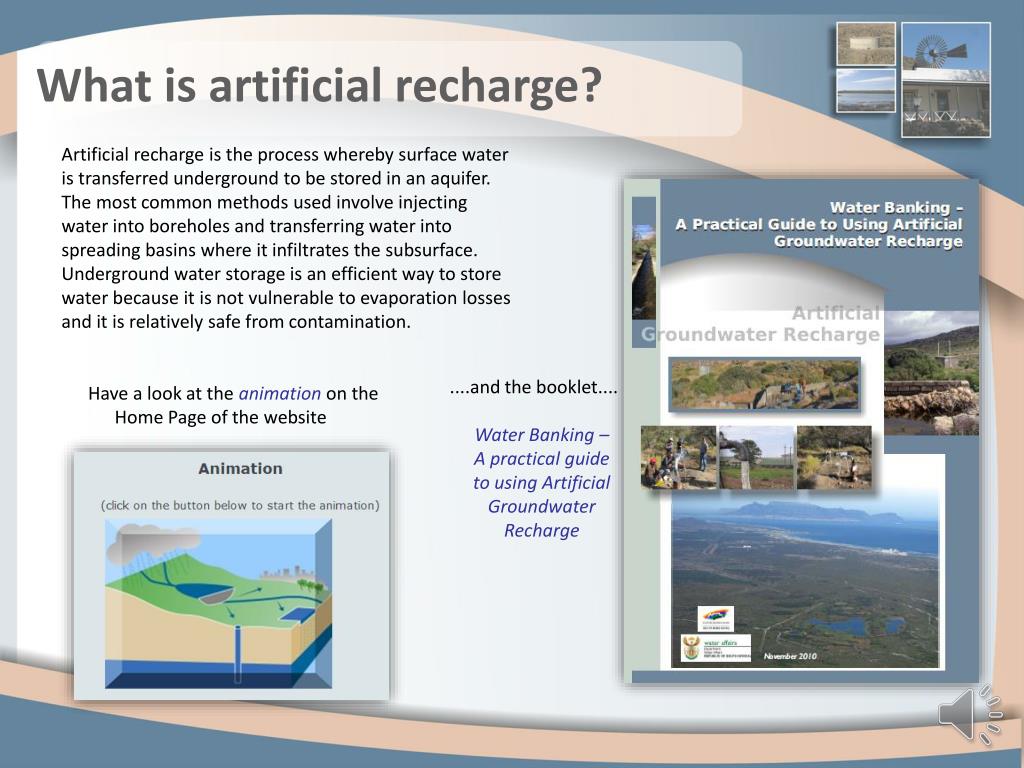
Task: Click the booklet title 'A Practical Guide to Using Artificial'
Action: (819, 225)
